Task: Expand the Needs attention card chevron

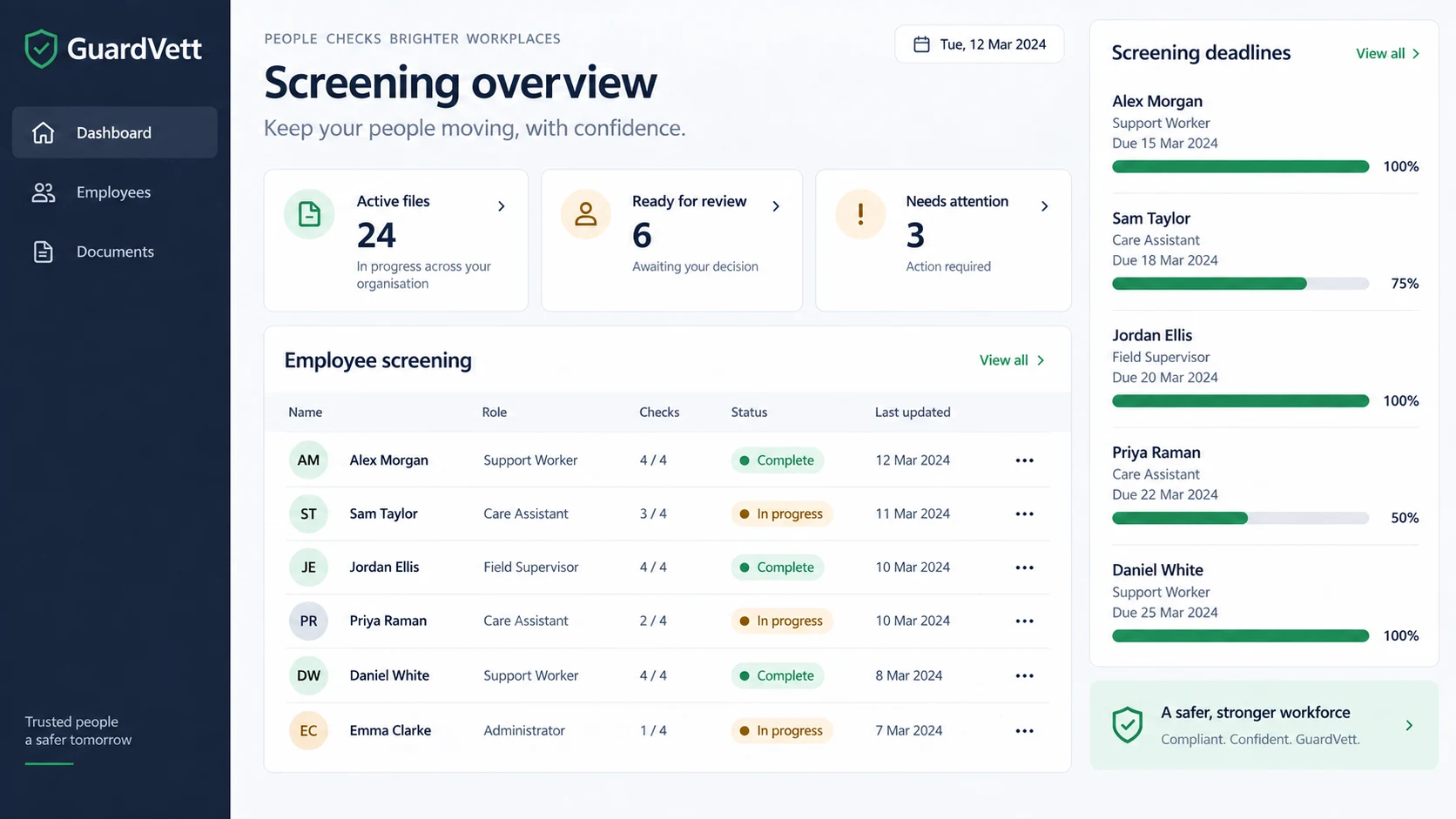Action: tap(1045, 206)
